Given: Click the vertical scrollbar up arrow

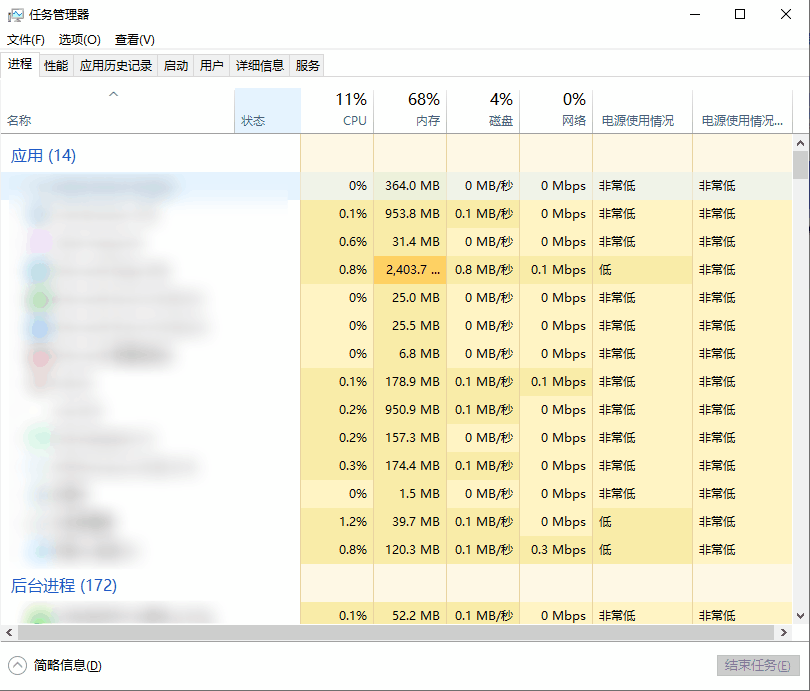Looking at the screenshot, I should click(x=800, y=143).
